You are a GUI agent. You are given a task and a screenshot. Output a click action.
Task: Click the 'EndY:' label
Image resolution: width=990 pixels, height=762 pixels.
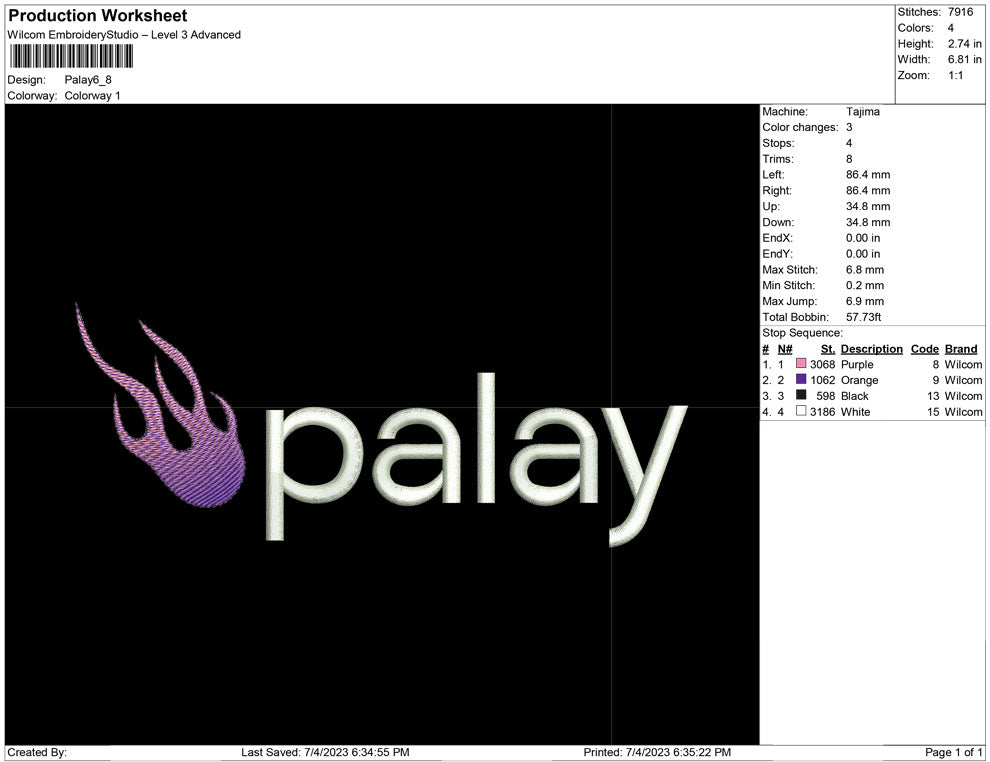coord(777,253)
